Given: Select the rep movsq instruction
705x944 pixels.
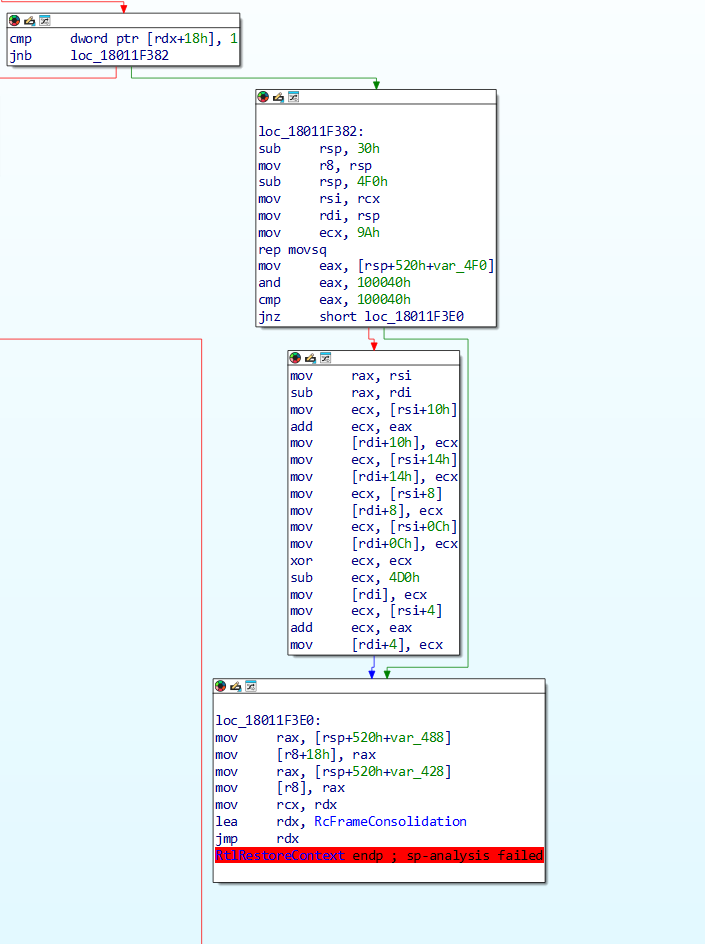Looking at the screenshot, I should tap(293, 249).
